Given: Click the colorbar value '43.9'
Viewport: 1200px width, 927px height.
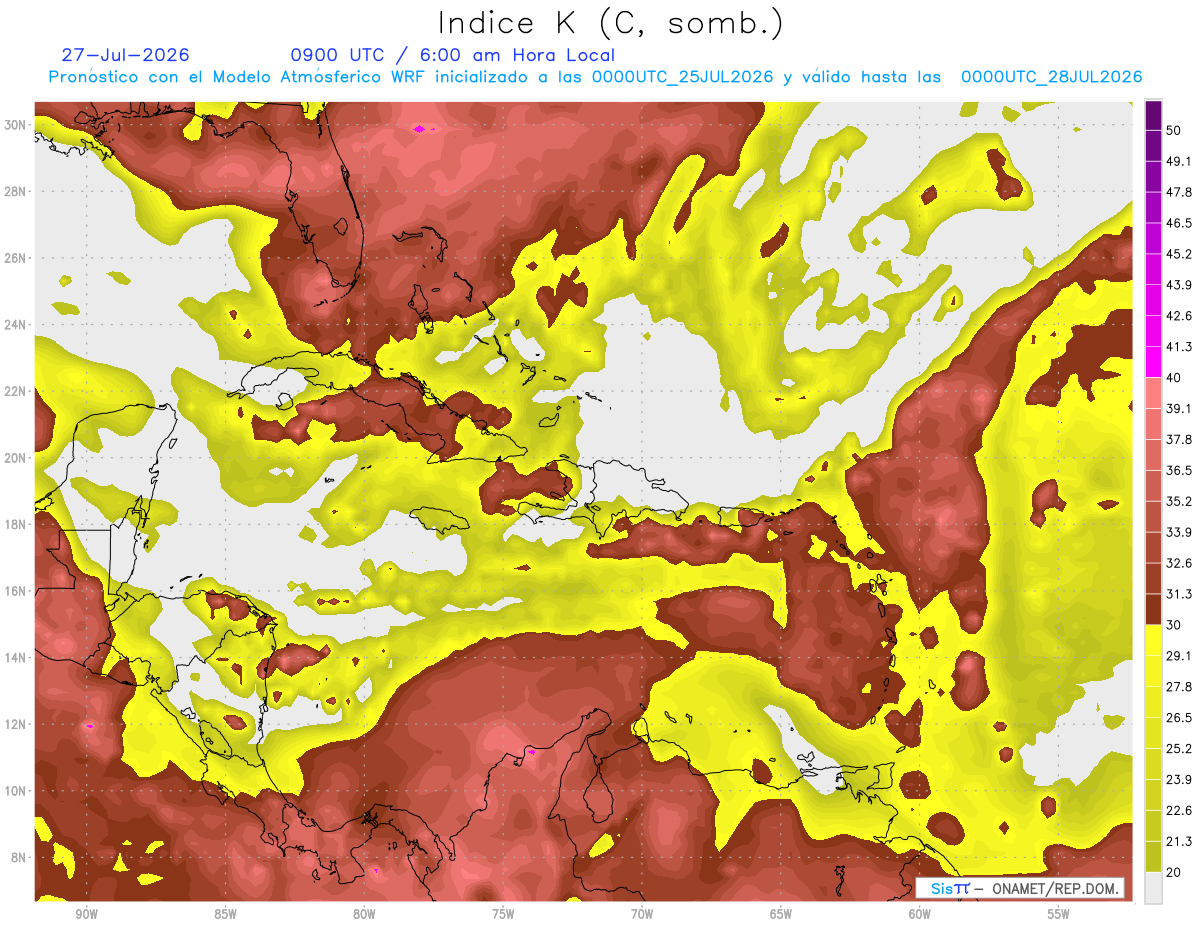Looking at the screenshot, I should 1178,285.
